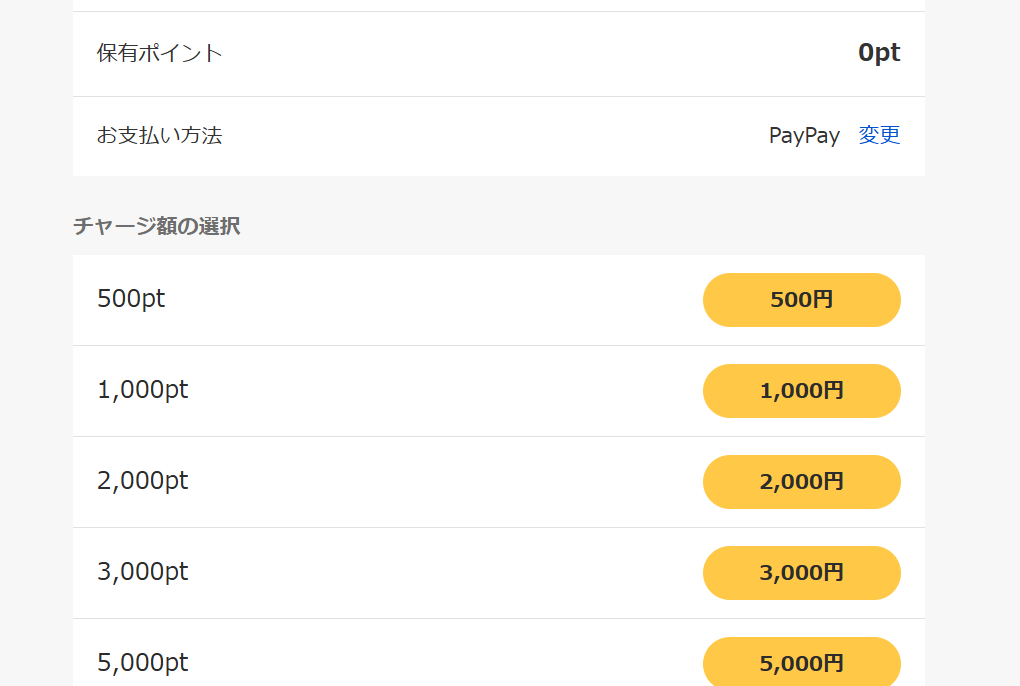This screenshot has height=686, width=1020.
Task: Click the 3,000pt row label
Action: coord(142,572)
